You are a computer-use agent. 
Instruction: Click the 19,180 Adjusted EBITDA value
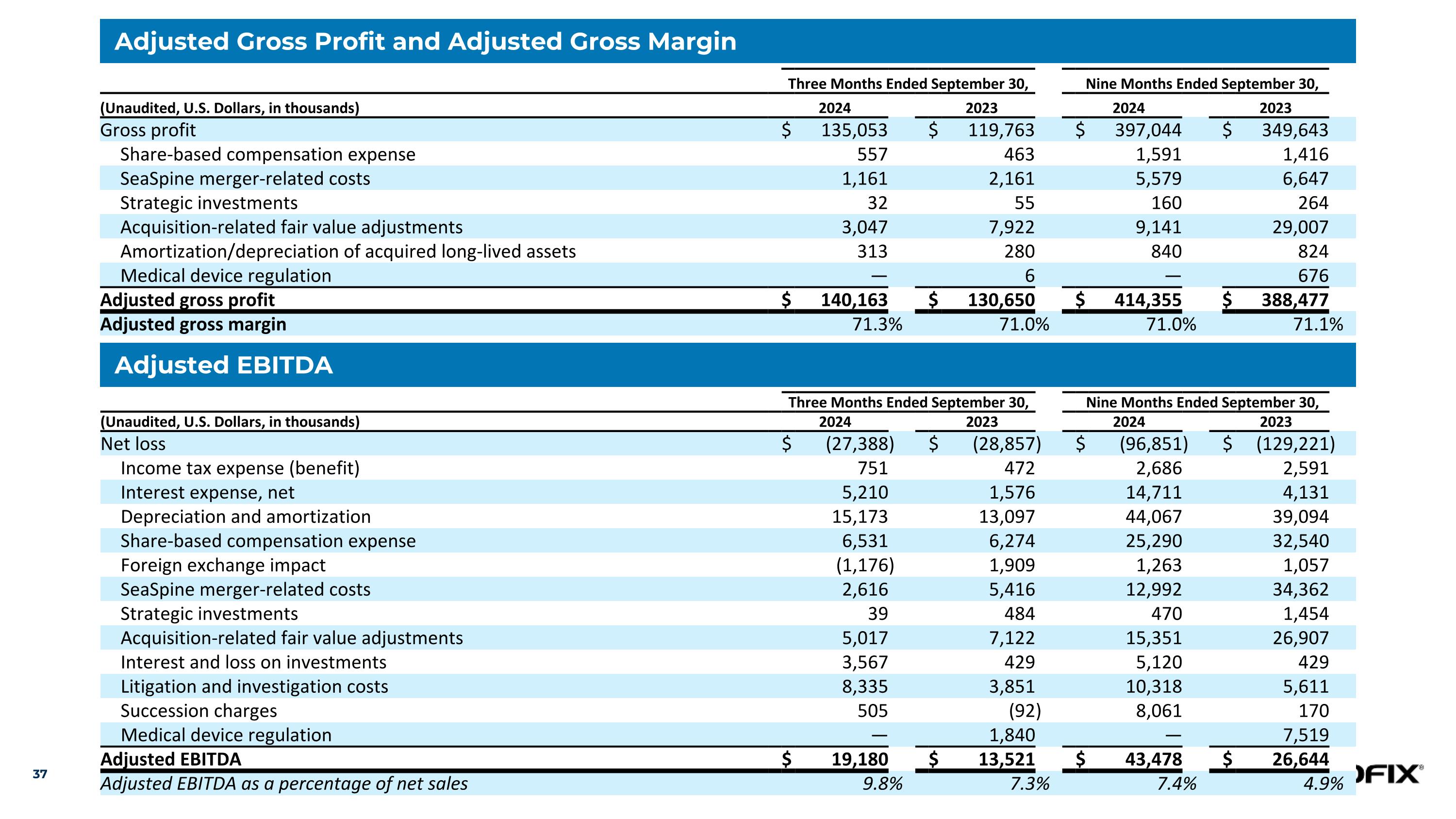(859, 759)
